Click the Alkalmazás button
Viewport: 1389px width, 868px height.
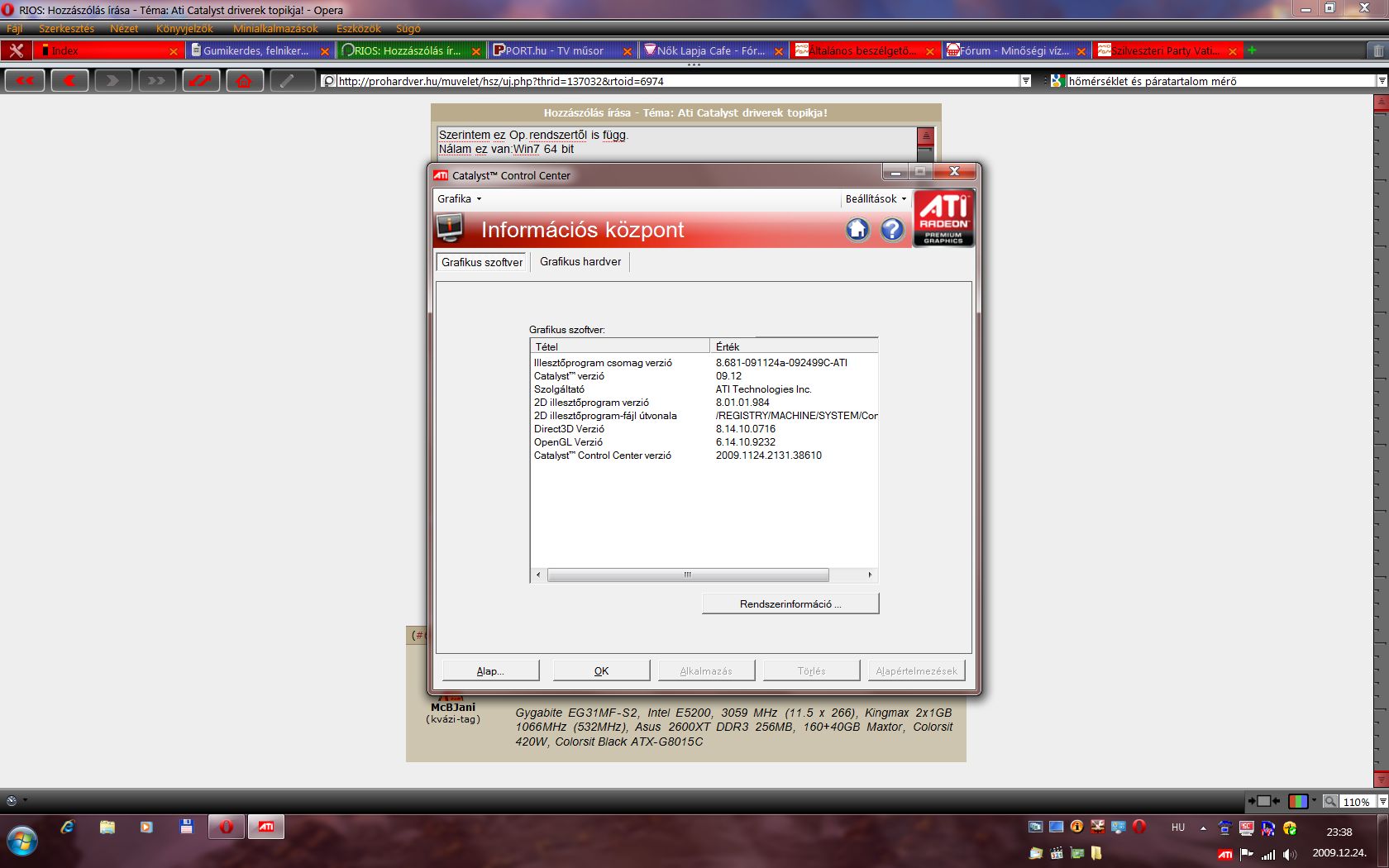pos(706,670)
